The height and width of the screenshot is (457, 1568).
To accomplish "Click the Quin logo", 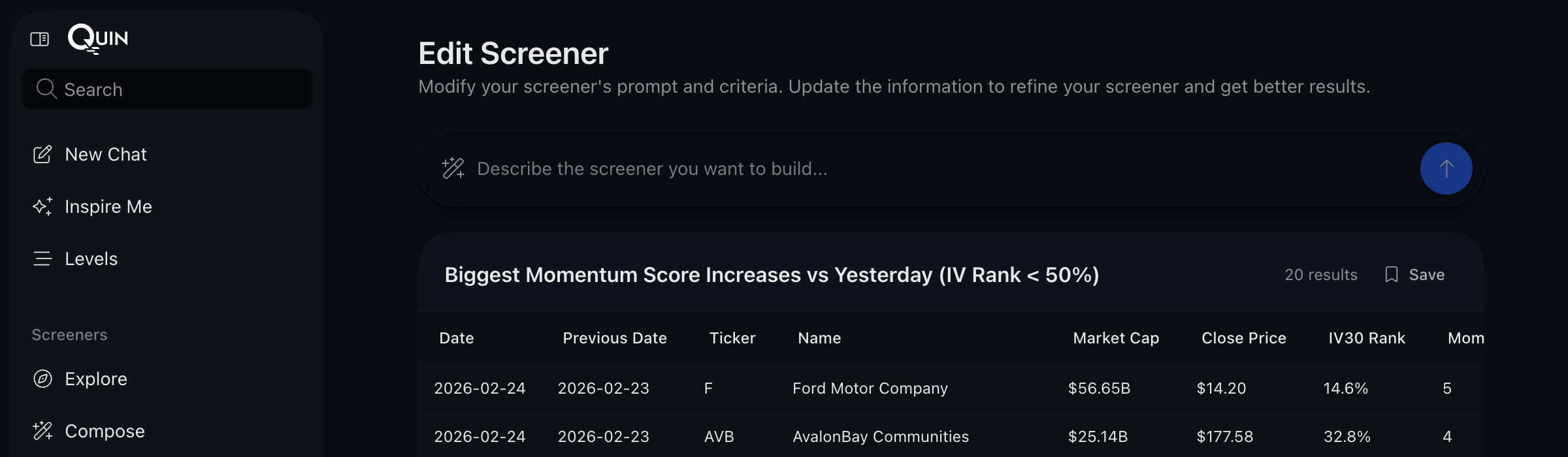I will (x=97, y=38).
